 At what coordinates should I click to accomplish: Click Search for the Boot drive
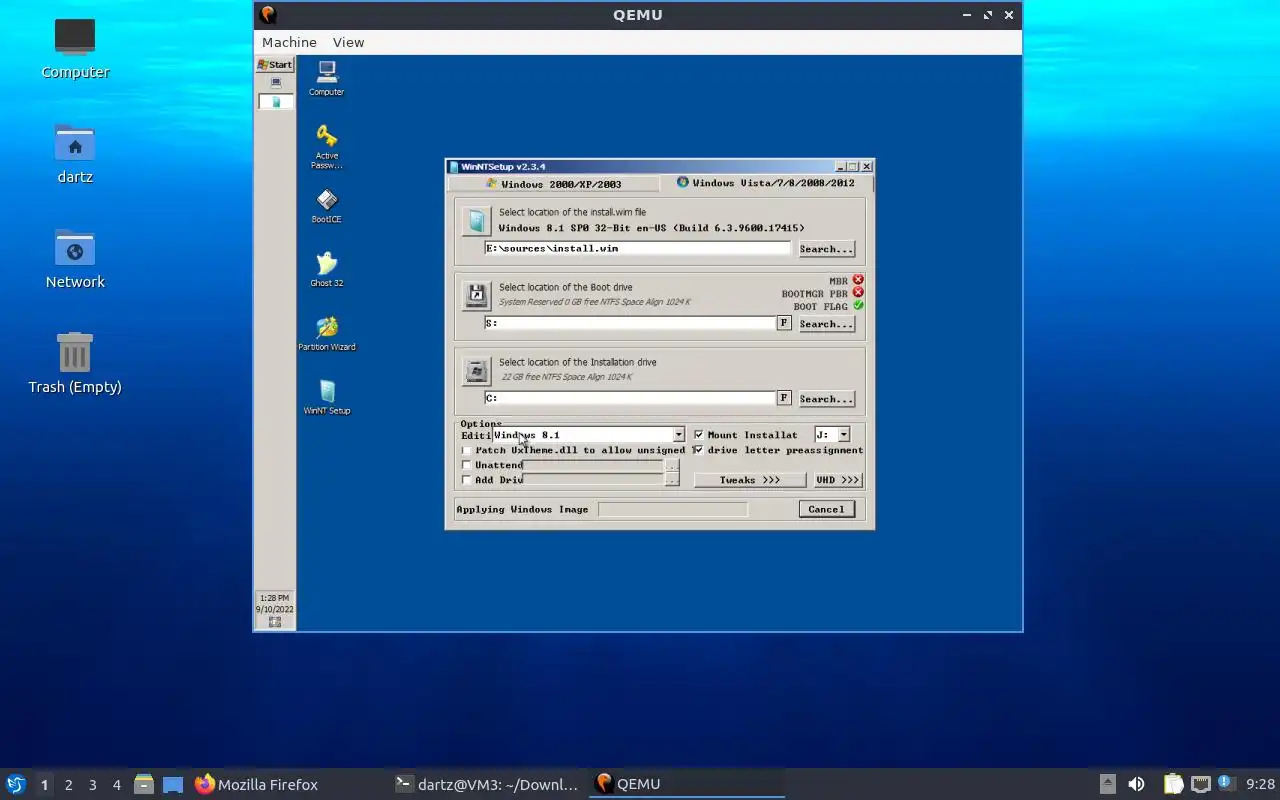[x=826, y=324]
